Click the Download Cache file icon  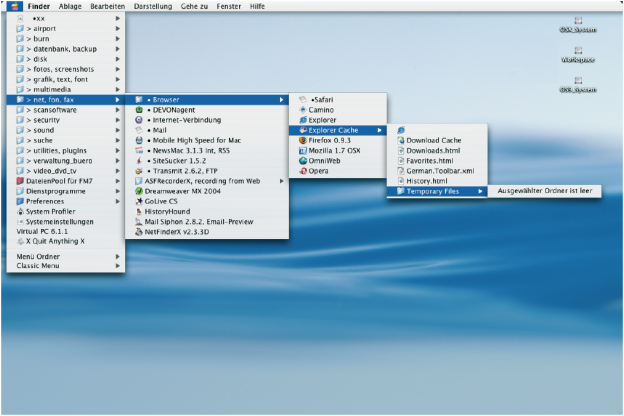[401, 140]
